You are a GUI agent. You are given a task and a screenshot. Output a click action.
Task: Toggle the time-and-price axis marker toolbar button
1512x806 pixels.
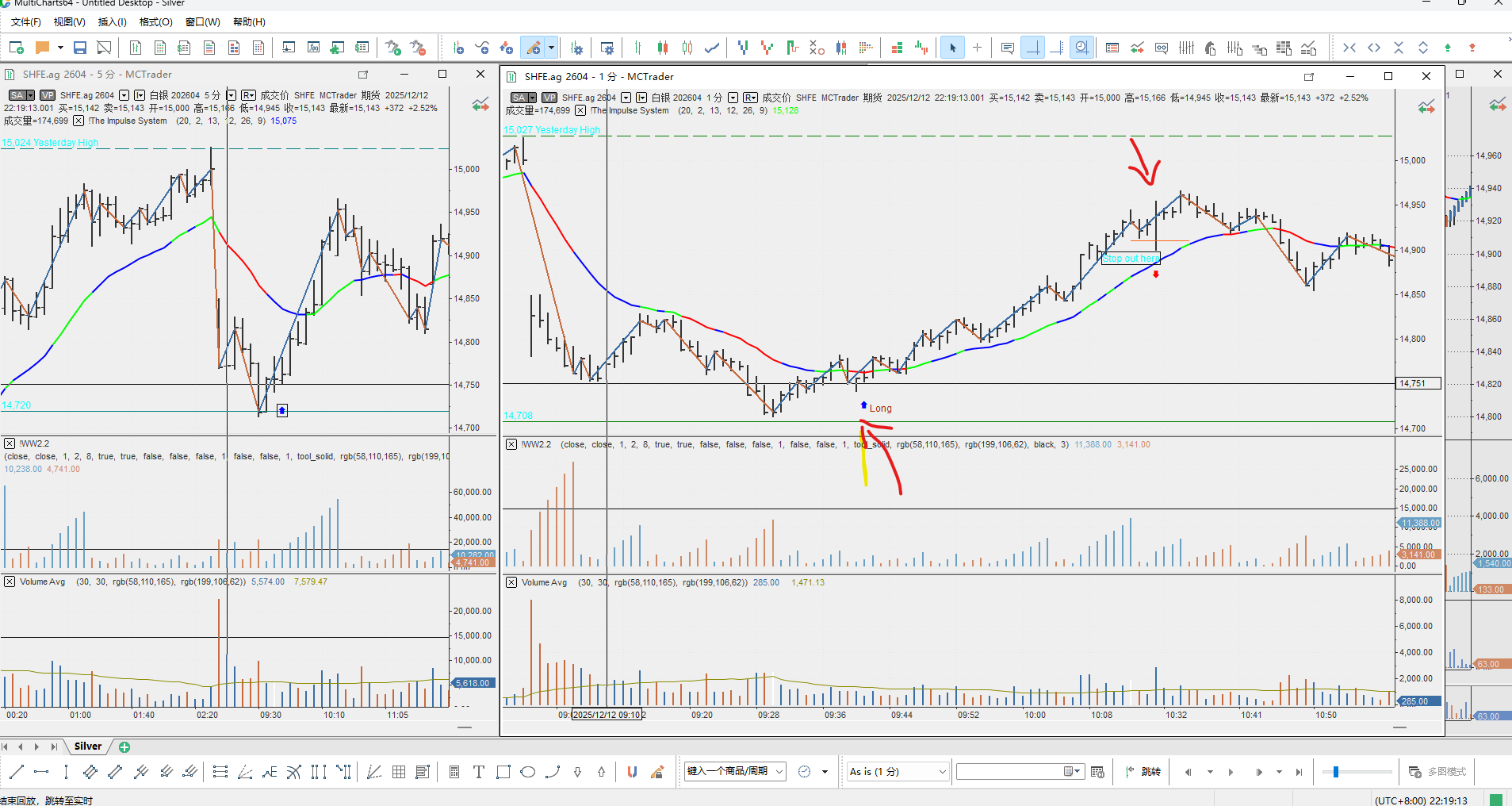pos(1056,48)
